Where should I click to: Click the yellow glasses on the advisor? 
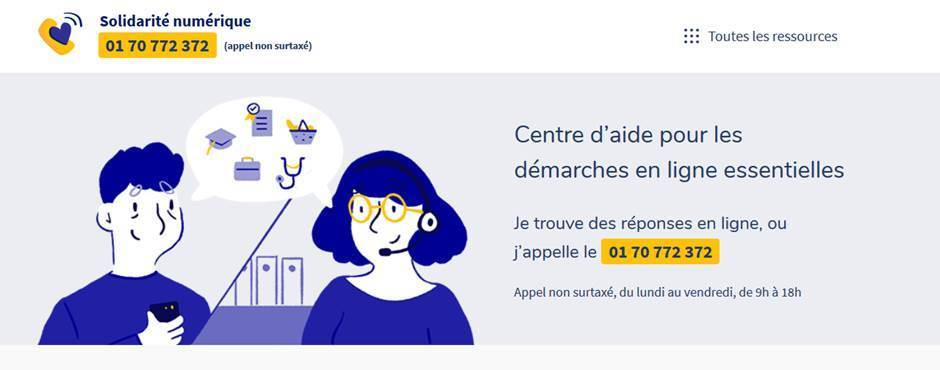pyautogui.click(x=385, y=207)
